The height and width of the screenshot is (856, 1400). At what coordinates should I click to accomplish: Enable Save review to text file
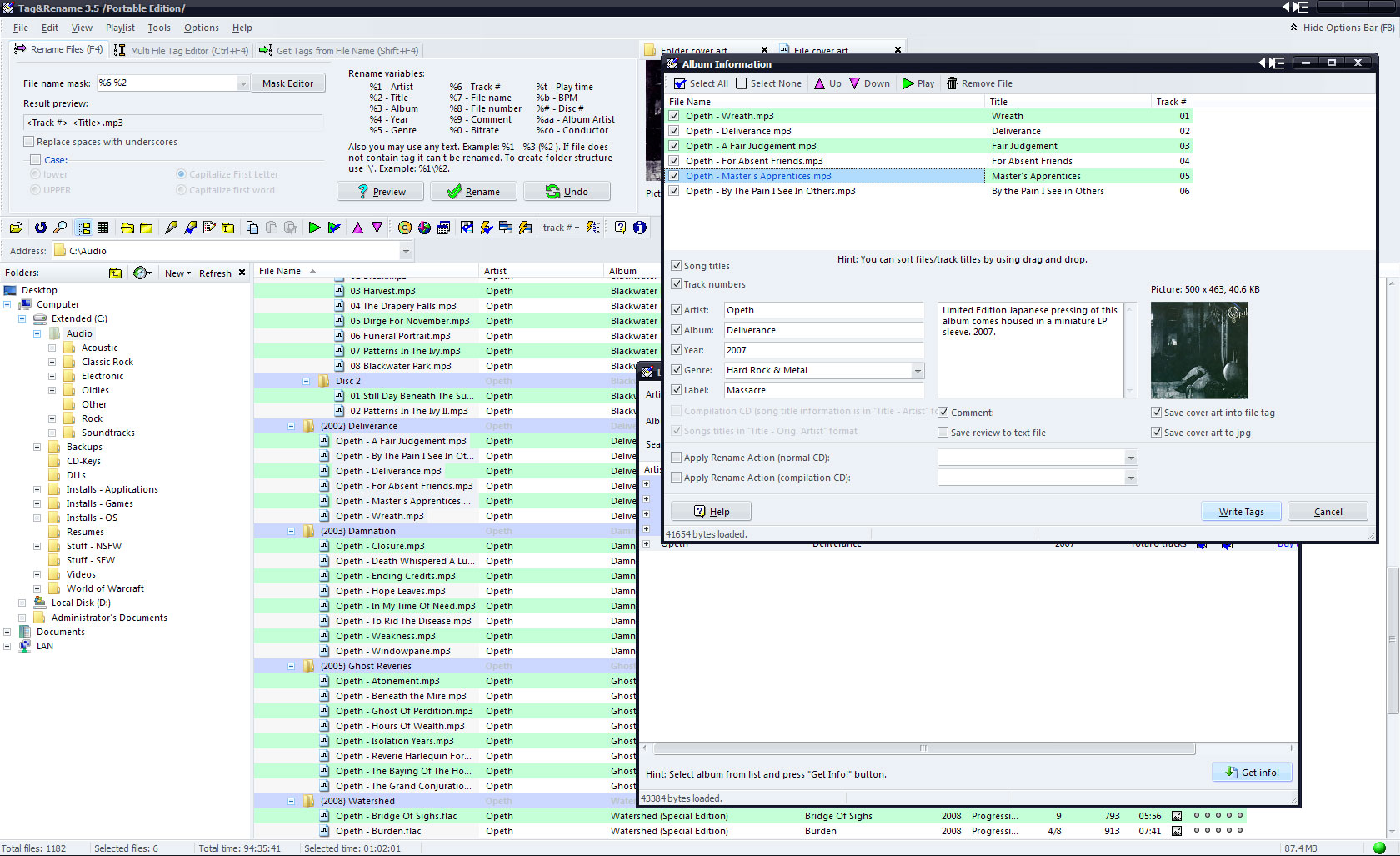943,433
